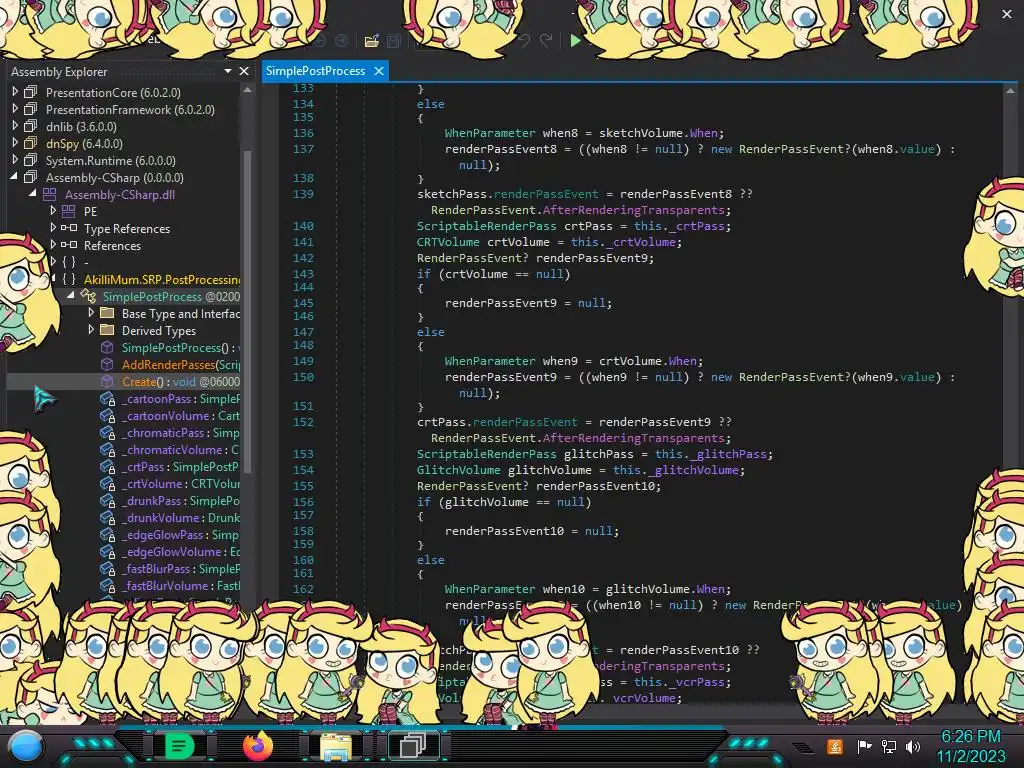Image resolution: width=1024 pixels, height=768 pixels.
Task: Open the green chat app taskbar icon
Action: pyautogui.click(x=179, y=745)
